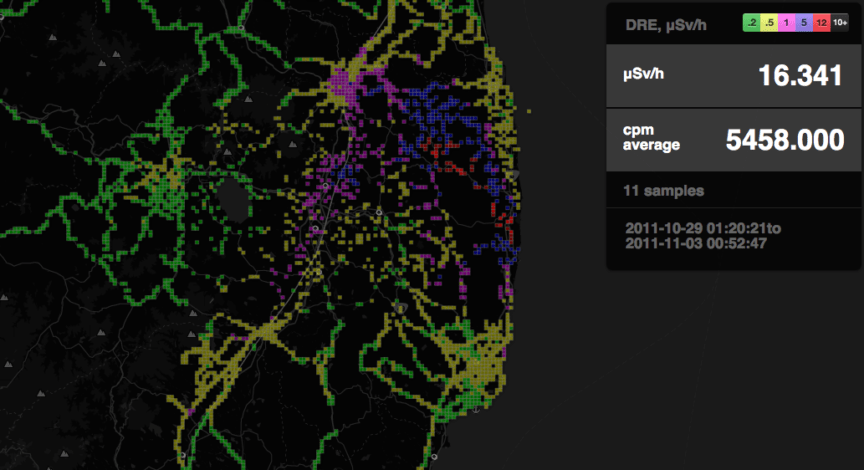Image resolution: width=864 pixels, height=470 pixels.
Task: Click the "DRE, µSv/h" panel title
Action: tap(662, 23)
